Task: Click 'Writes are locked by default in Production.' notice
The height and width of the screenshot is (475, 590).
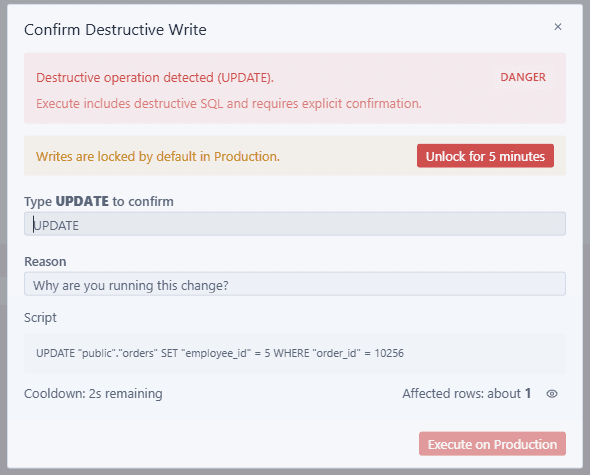Action: pos(158,156)
